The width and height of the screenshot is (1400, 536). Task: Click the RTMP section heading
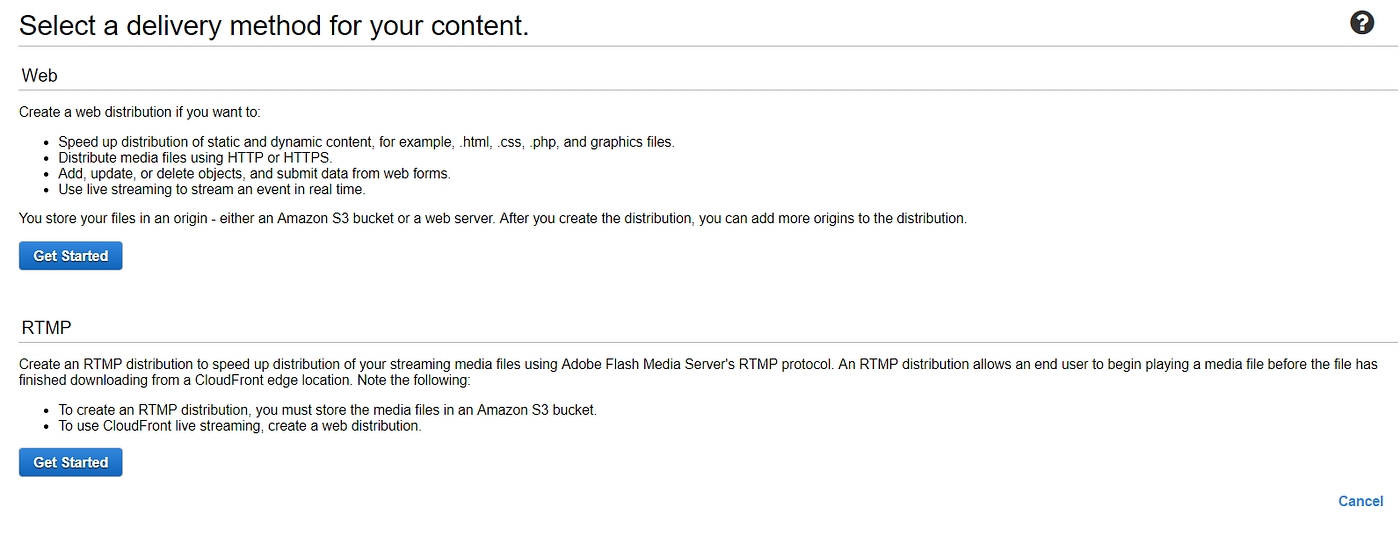[x=46, y=328]
